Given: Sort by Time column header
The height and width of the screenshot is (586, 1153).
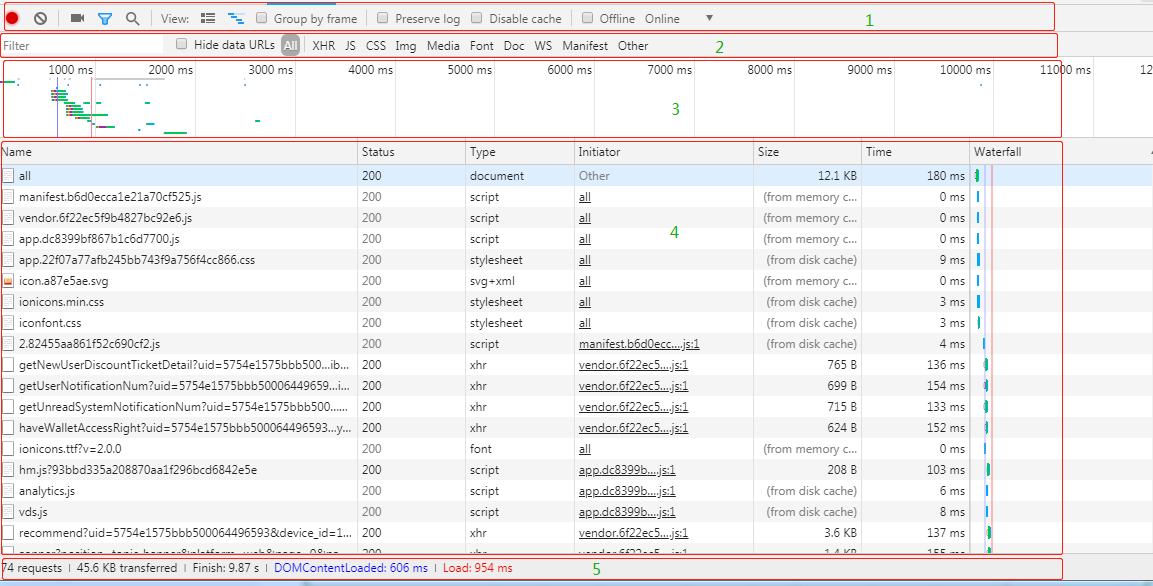Looking at the screenshot, I should (x=915, y=152).
